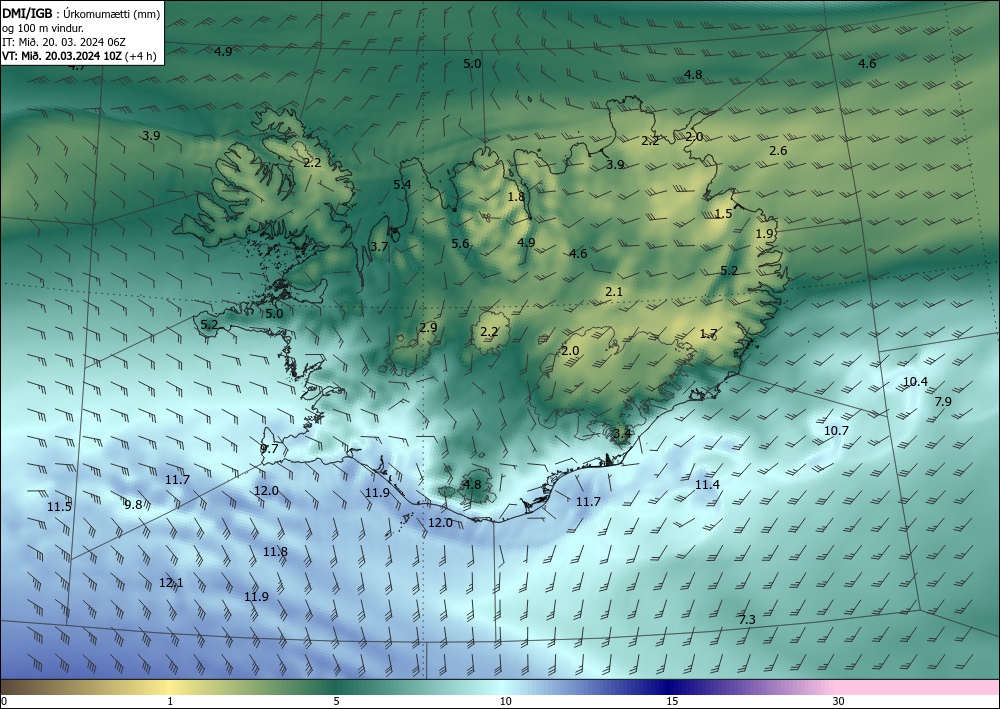Click the 1.8 value in north Iceland

[516, 196]
